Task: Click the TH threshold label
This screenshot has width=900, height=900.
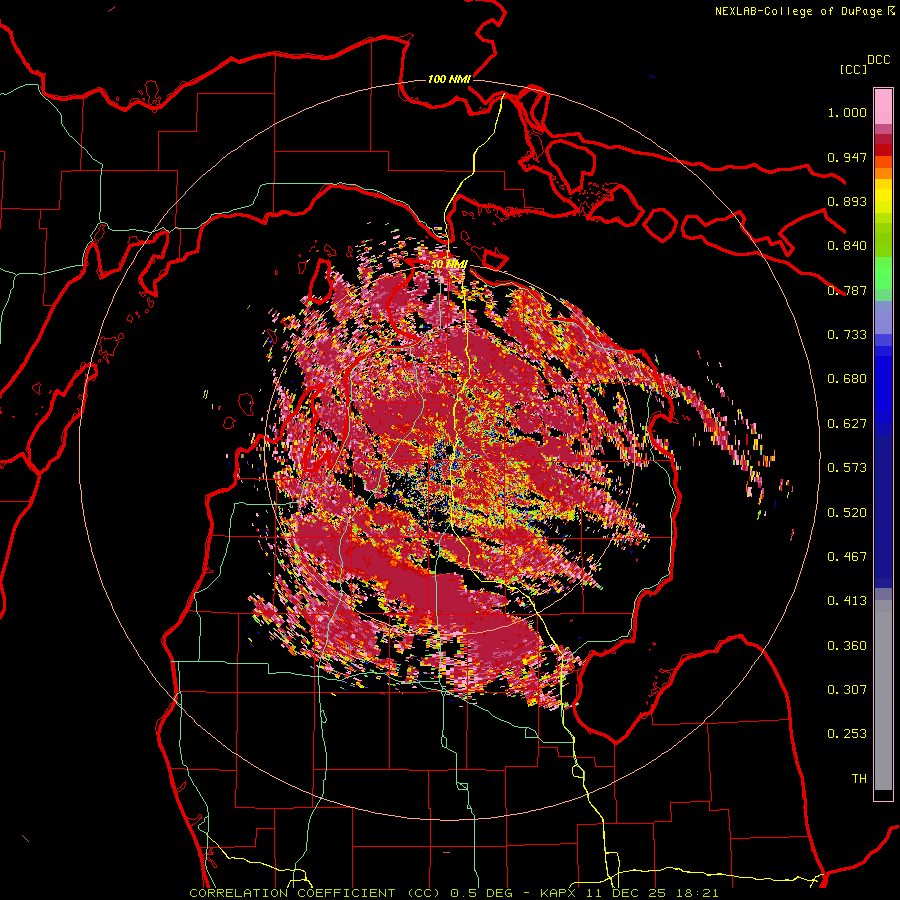Action: 859,779
